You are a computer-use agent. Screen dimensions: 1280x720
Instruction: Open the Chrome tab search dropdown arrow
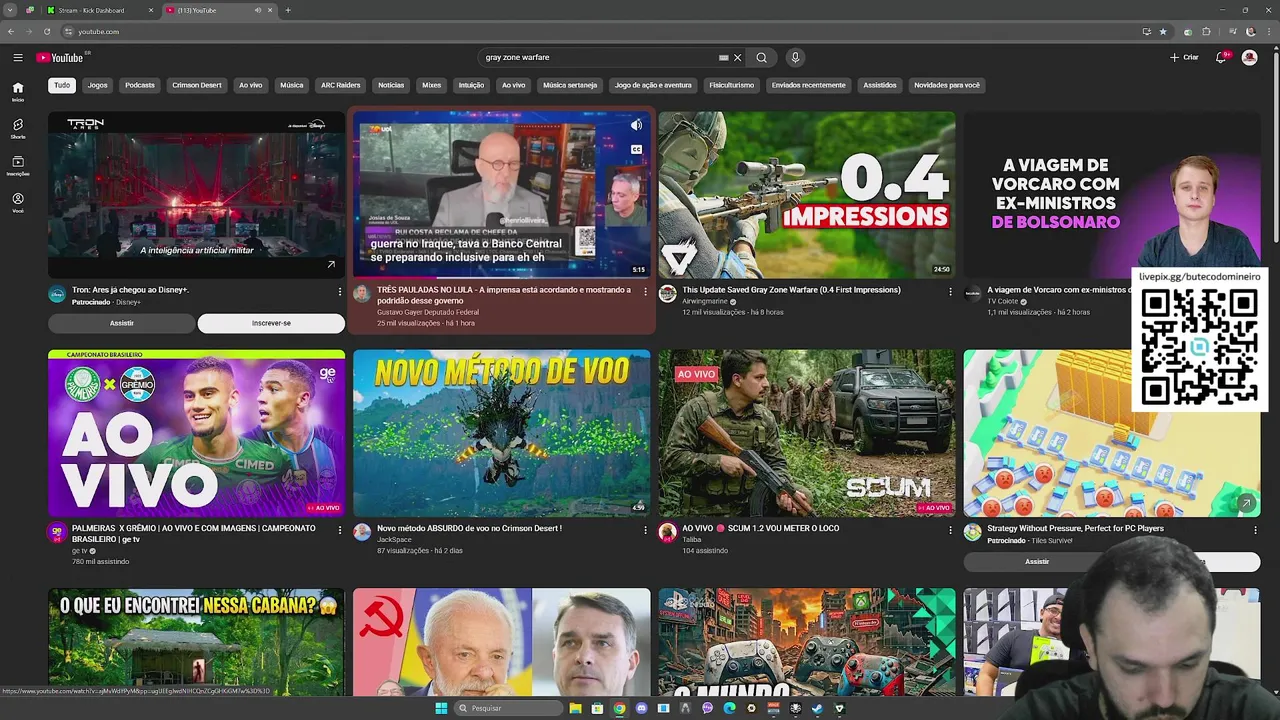pos(10,10)
